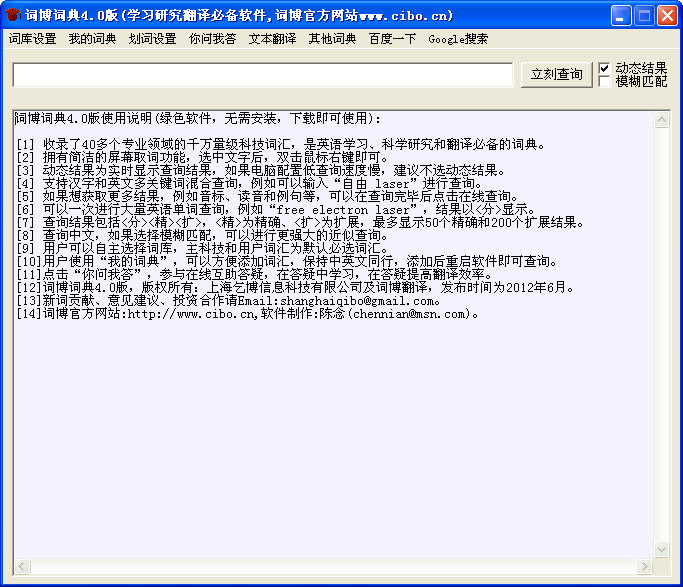Click Google搜索 in the menu bar

(458, 39)
